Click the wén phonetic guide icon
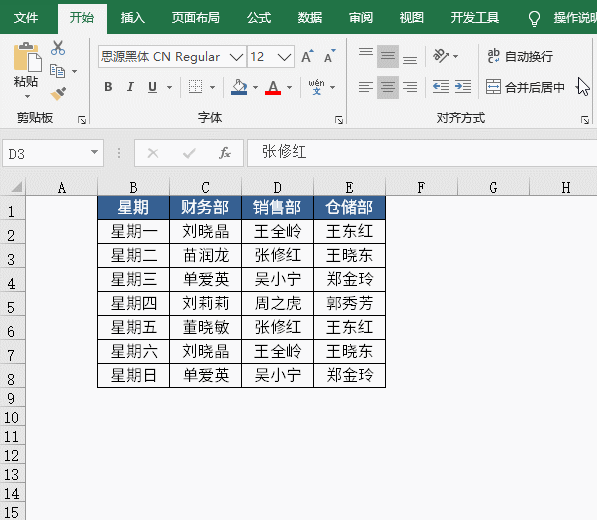The width and height of the screenshot is (597, 520). pos(316,87)
